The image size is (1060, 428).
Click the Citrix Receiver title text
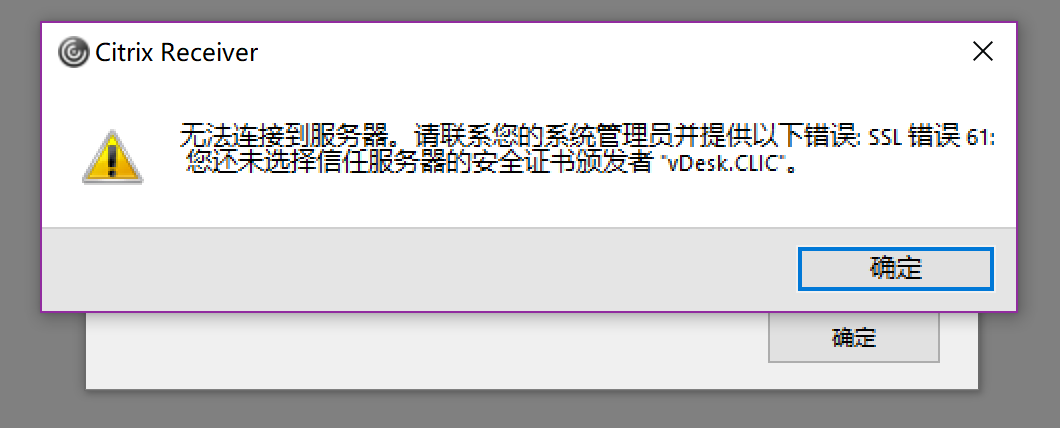click(176, 52)
